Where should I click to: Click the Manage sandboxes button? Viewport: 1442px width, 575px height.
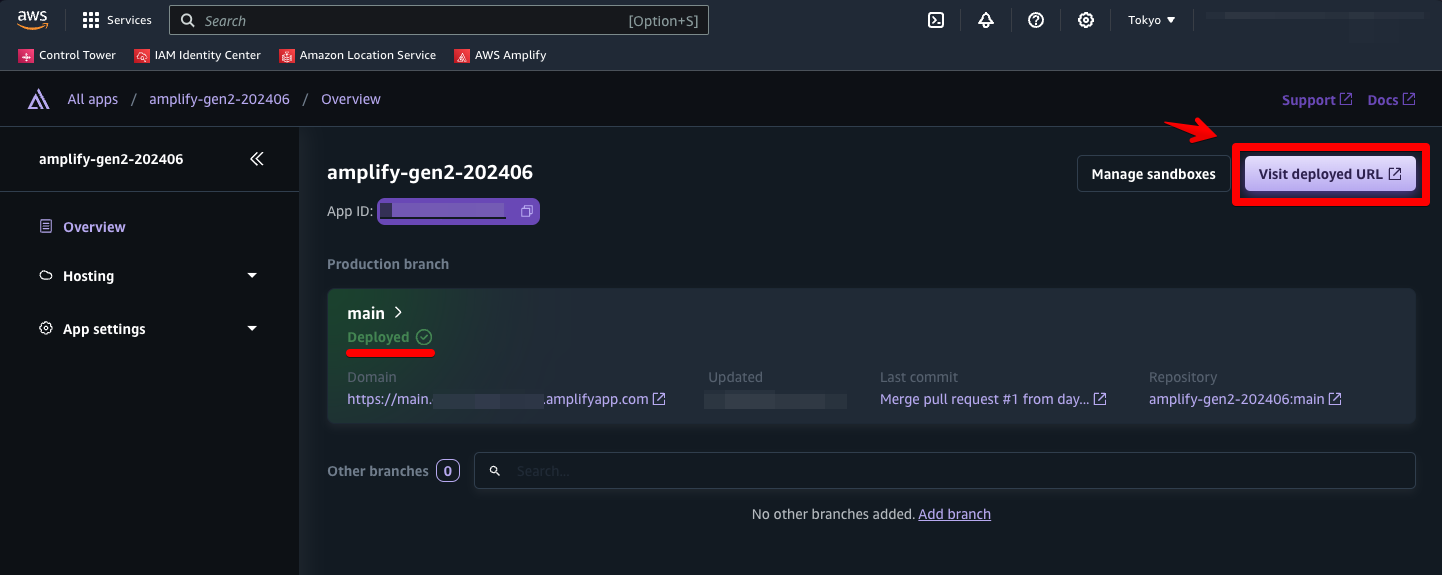(x=1153, y=174)
